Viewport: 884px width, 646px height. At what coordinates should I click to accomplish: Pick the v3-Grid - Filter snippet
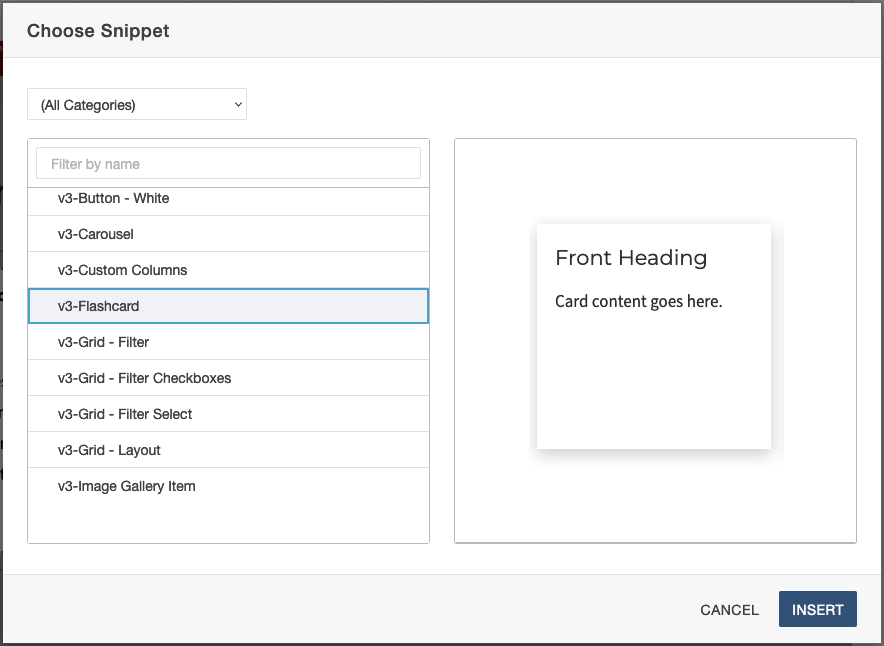pyautogui.click(x=228, y=342)
